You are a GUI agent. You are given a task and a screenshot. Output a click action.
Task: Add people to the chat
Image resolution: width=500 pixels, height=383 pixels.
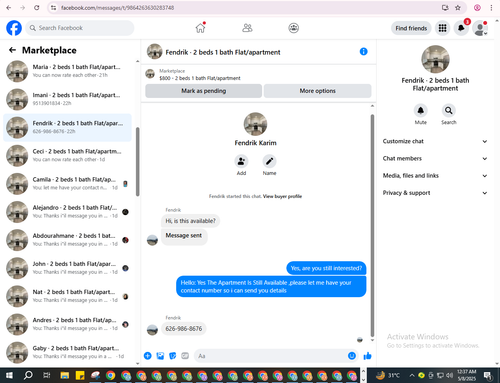pos(241,161)
